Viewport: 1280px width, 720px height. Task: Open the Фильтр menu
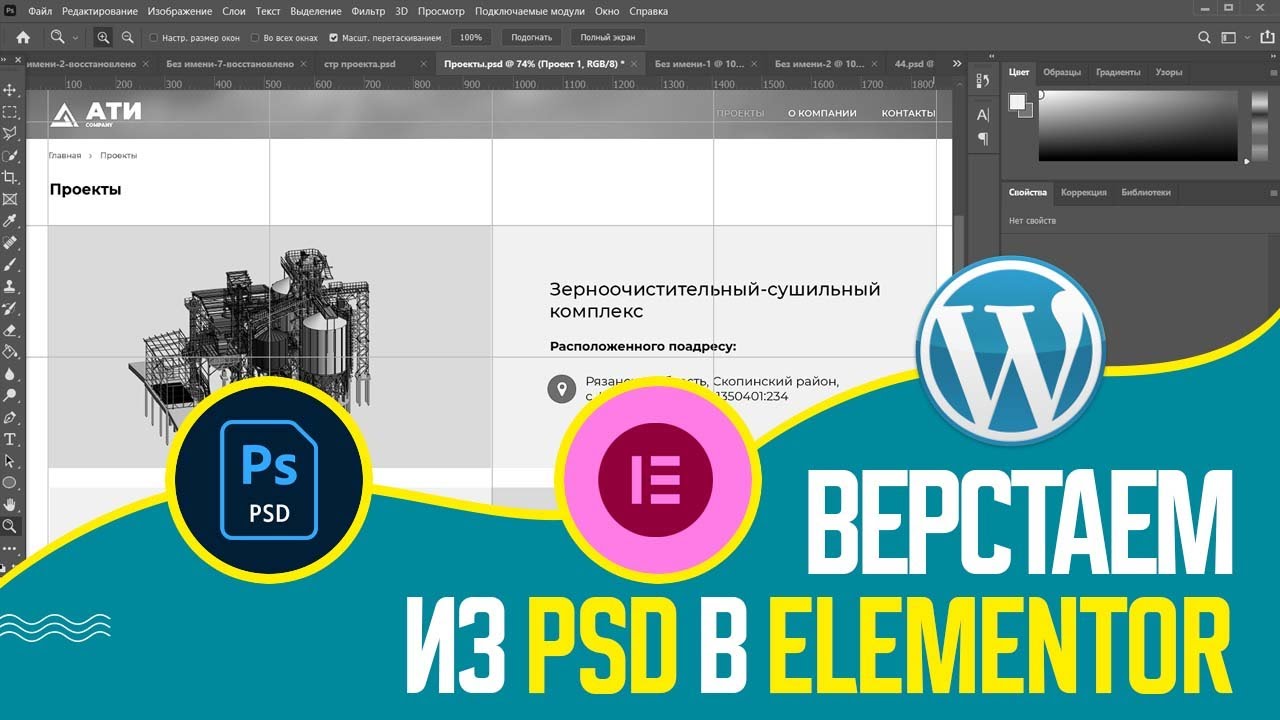tap(368, 11)
